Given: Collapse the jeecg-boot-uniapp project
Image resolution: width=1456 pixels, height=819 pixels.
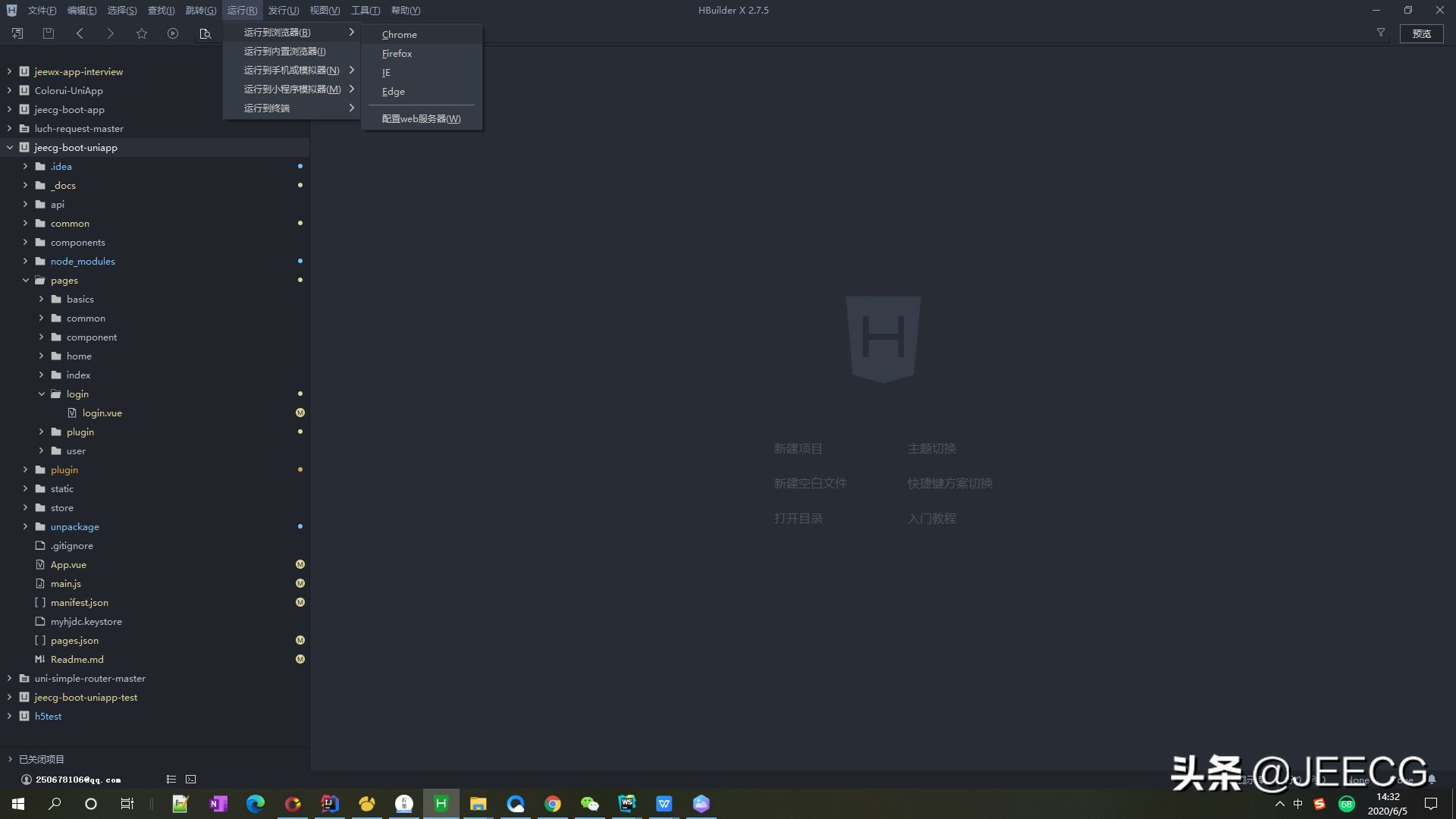Looking at the screenshot, I should (9, 147).
